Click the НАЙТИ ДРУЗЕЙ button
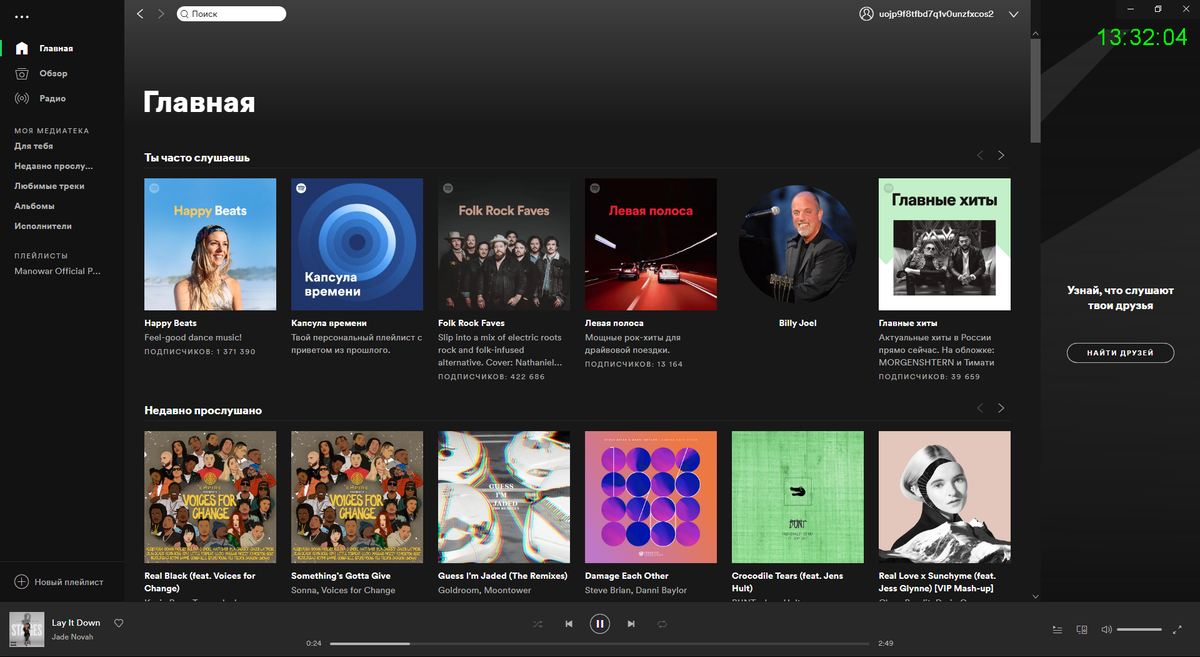 click(1120, 353)
